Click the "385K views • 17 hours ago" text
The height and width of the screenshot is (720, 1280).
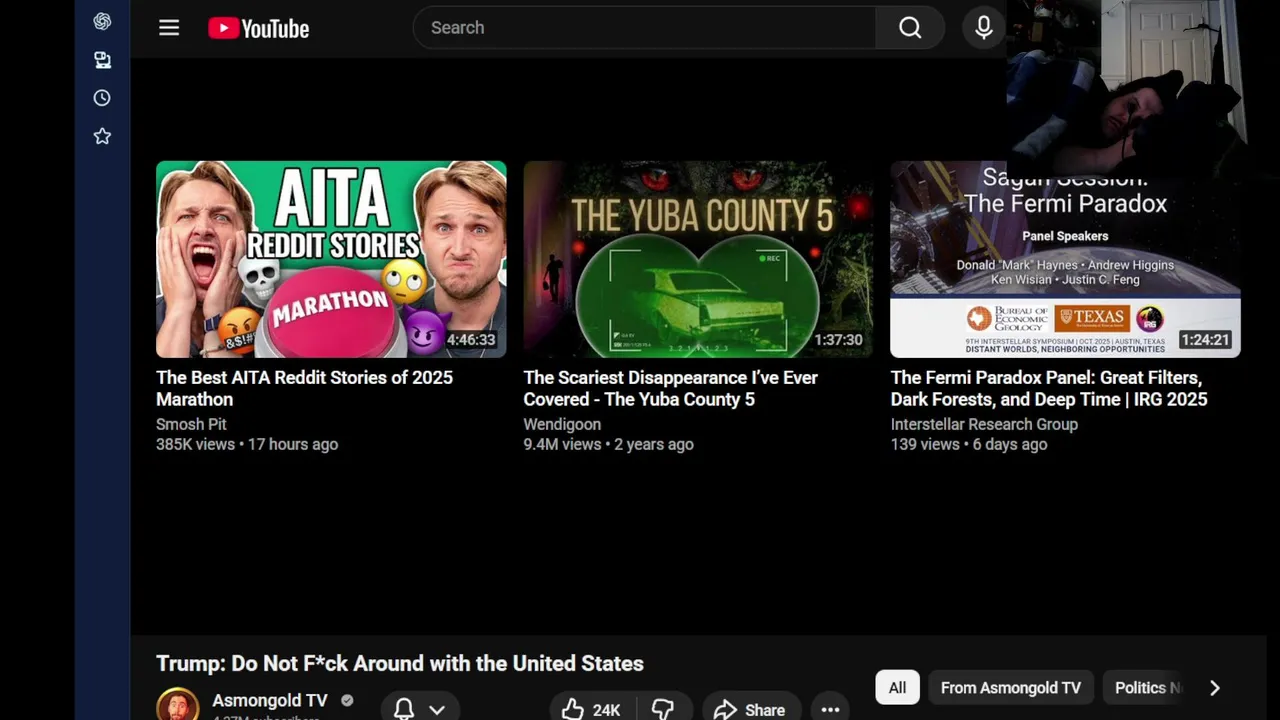(x=247, y=444)
